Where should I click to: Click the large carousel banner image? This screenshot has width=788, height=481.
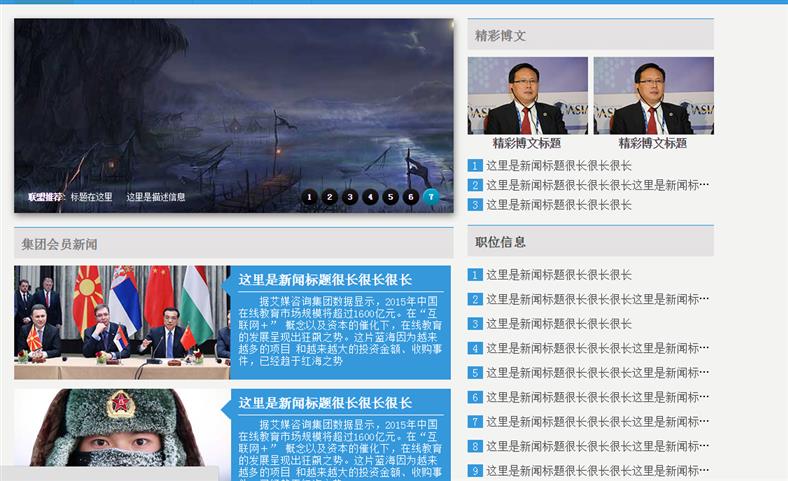coord(233,100)
